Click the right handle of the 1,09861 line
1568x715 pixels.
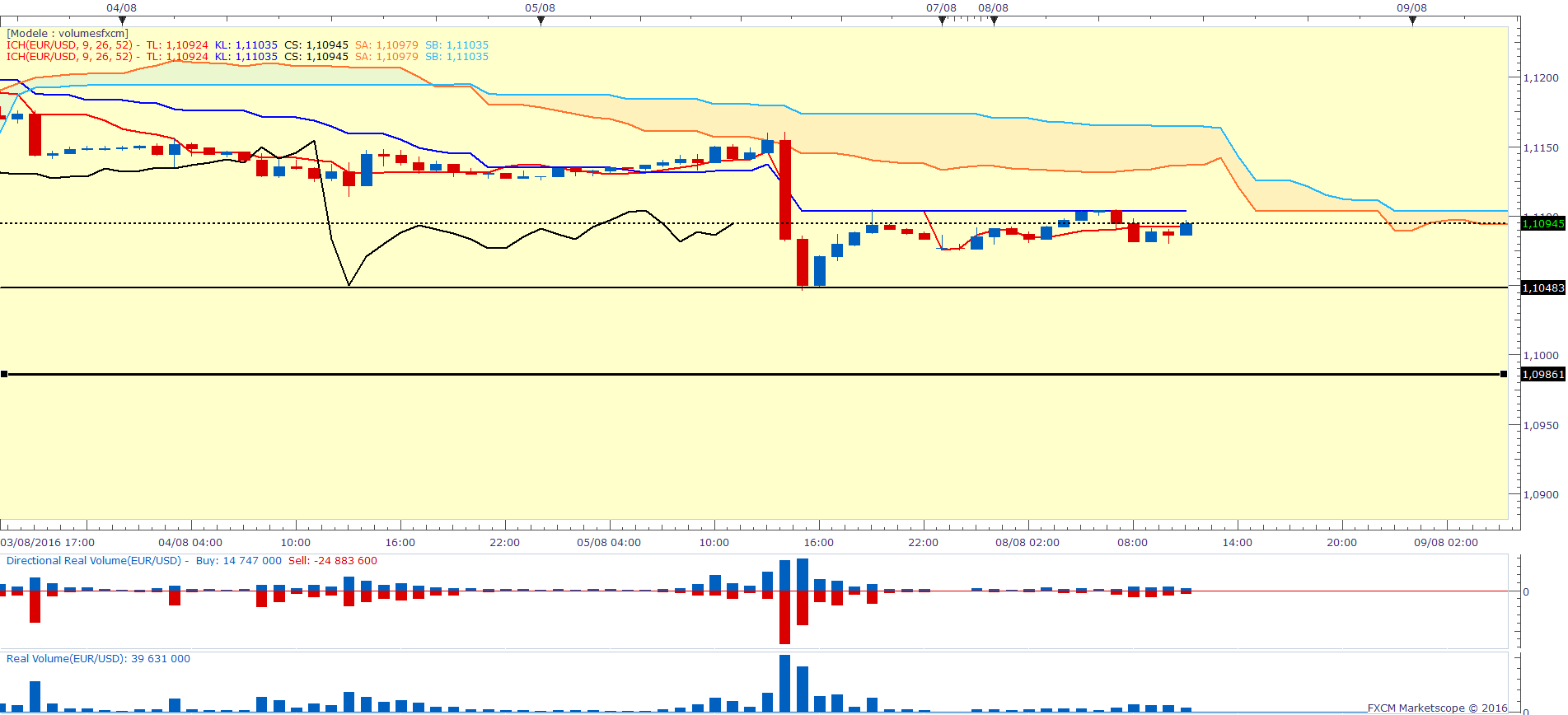tap(1504, 375)
